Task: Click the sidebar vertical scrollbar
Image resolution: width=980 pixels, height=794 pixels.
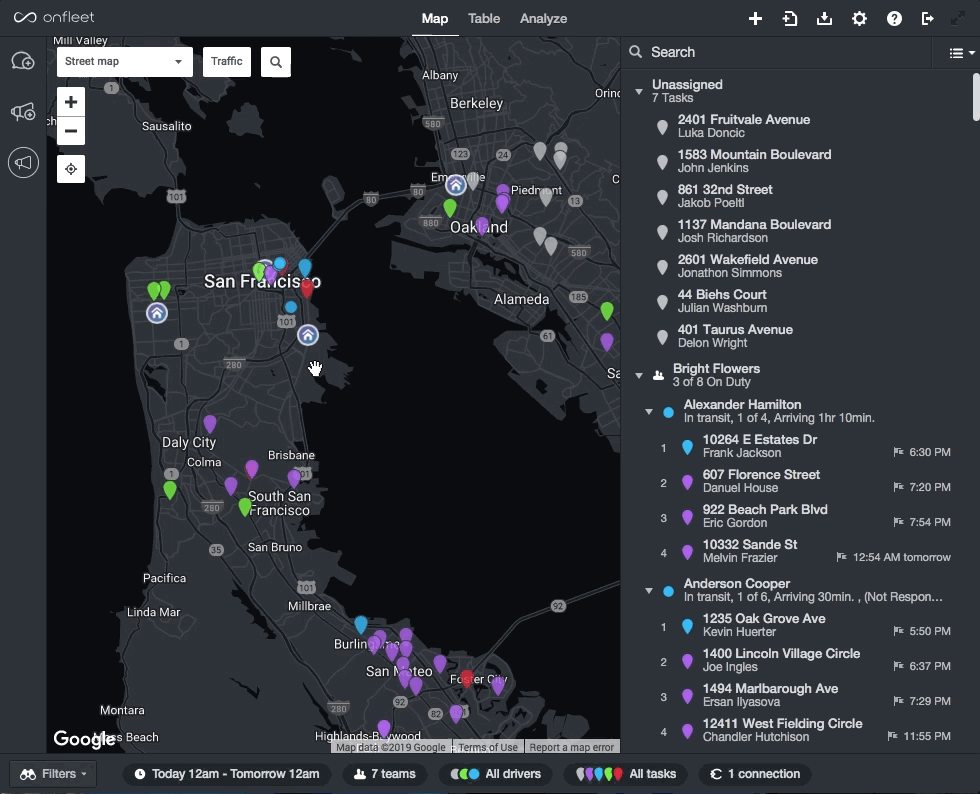Action: click(x=976, y=97)
